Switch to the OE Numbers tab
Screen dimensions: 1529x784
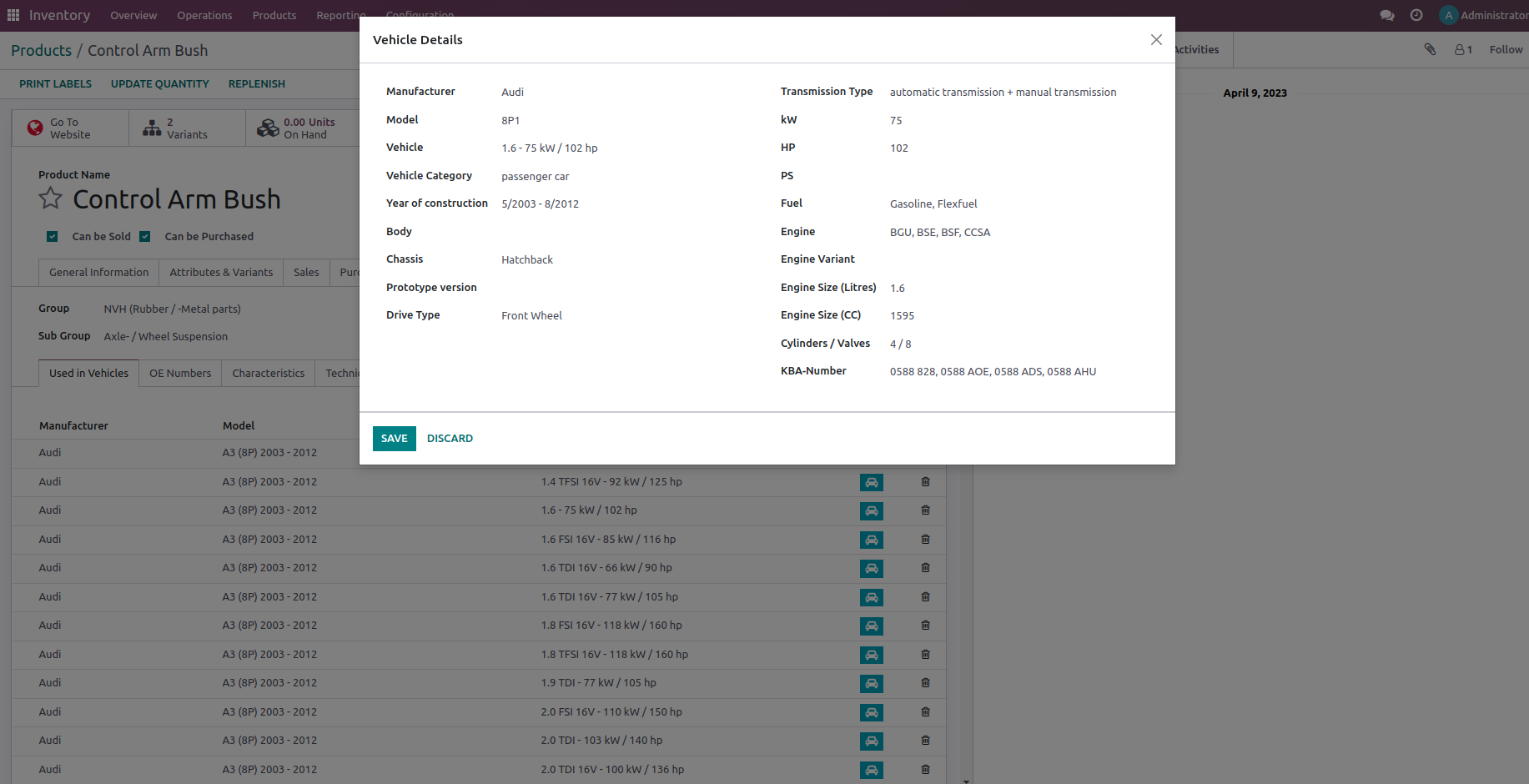[x=180, y=374]
